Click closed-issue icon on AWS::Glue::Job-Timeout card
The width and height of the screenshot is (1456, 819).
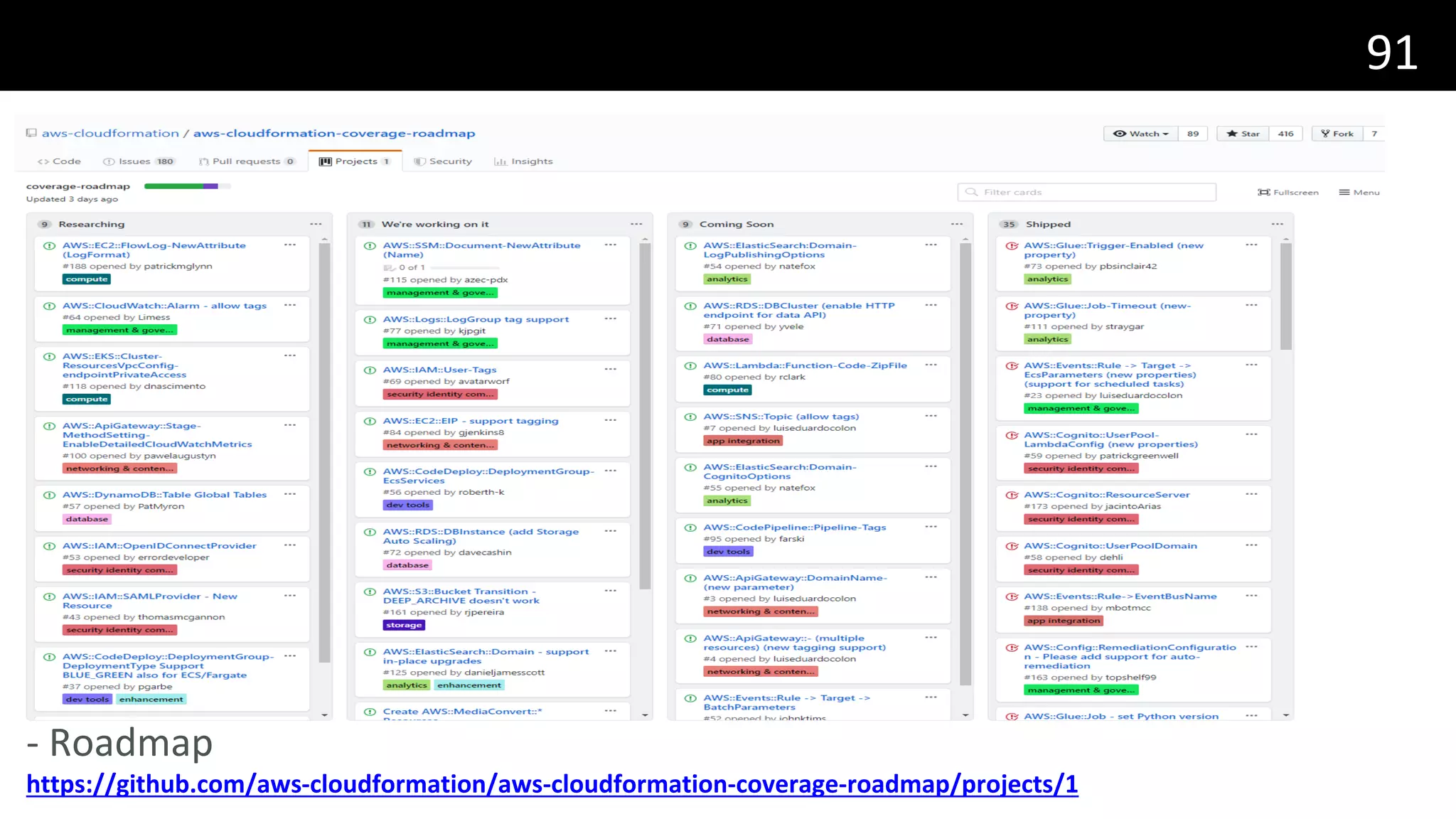click(x=1011, y=306)
